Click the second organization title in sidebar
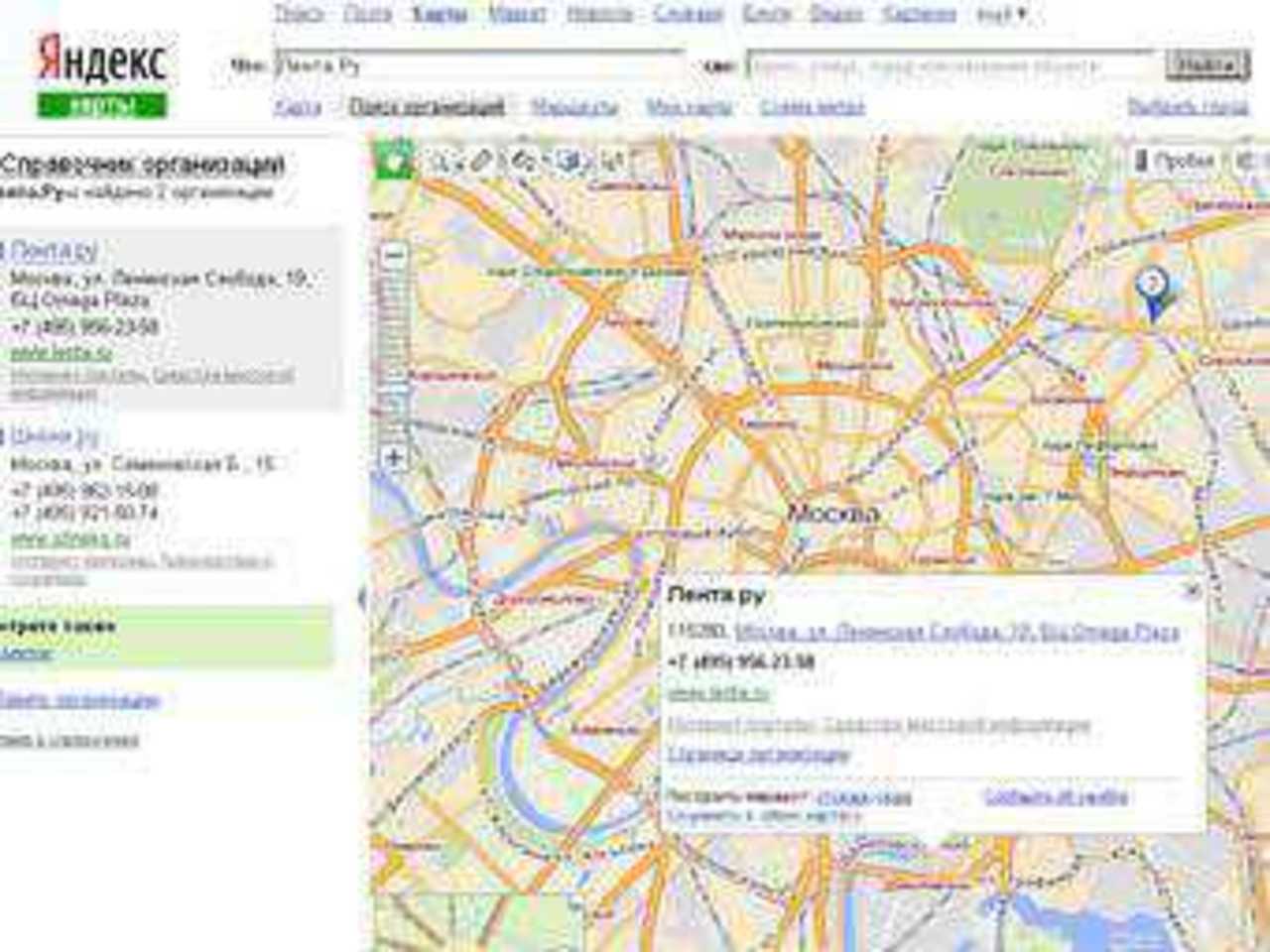 56,436
